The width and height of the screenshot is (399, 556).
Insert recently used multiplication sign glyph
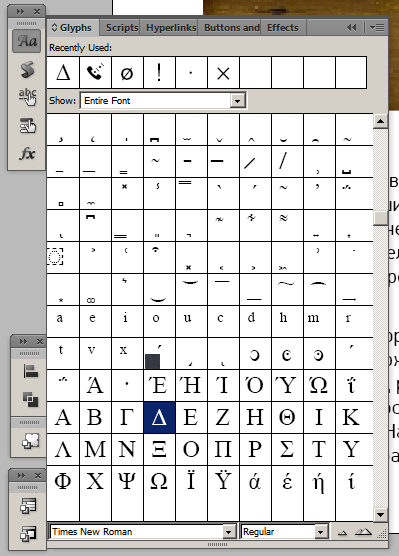pos(223,72)
